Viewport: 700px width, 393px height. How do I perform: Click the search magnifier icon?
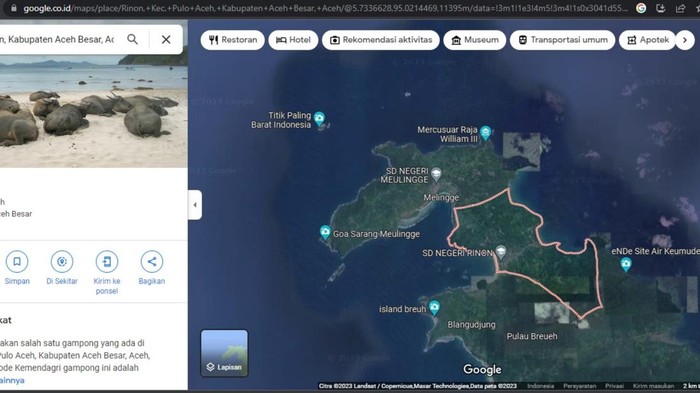(x=133, y=39)
